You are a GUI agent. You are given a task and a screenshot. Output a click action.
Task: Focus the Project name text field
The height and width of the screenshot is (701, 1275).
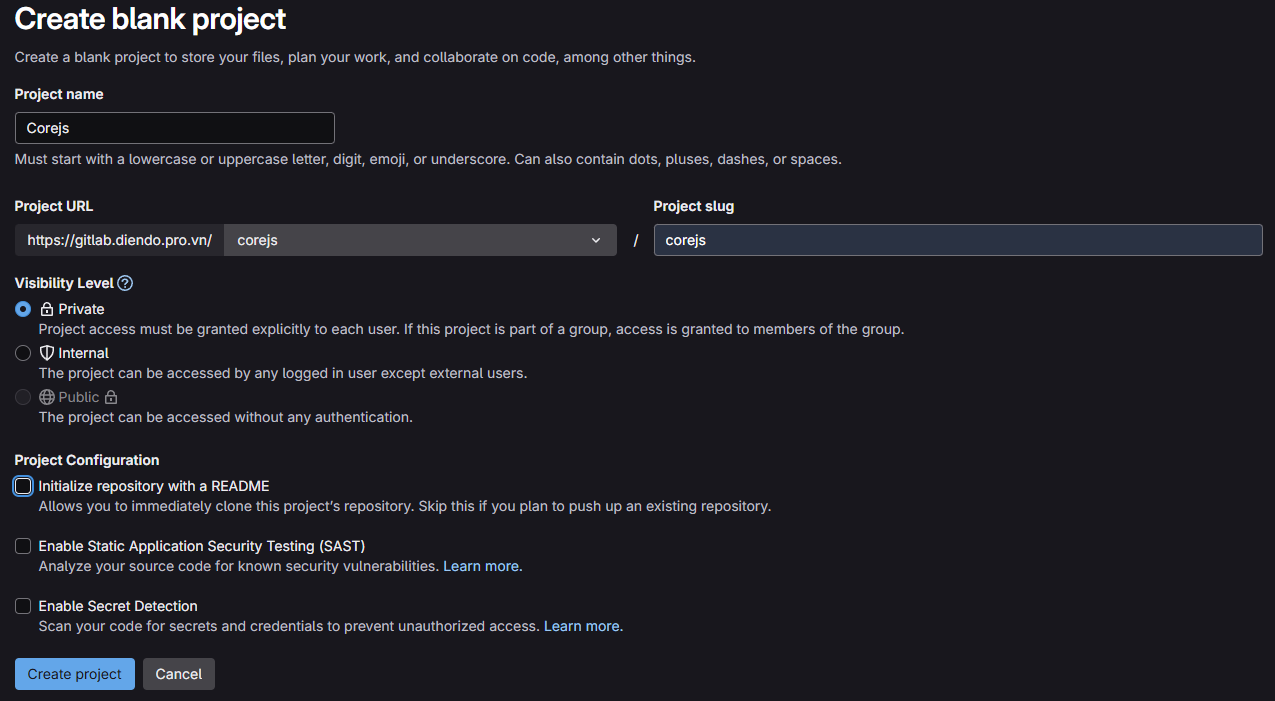point(175,128)
